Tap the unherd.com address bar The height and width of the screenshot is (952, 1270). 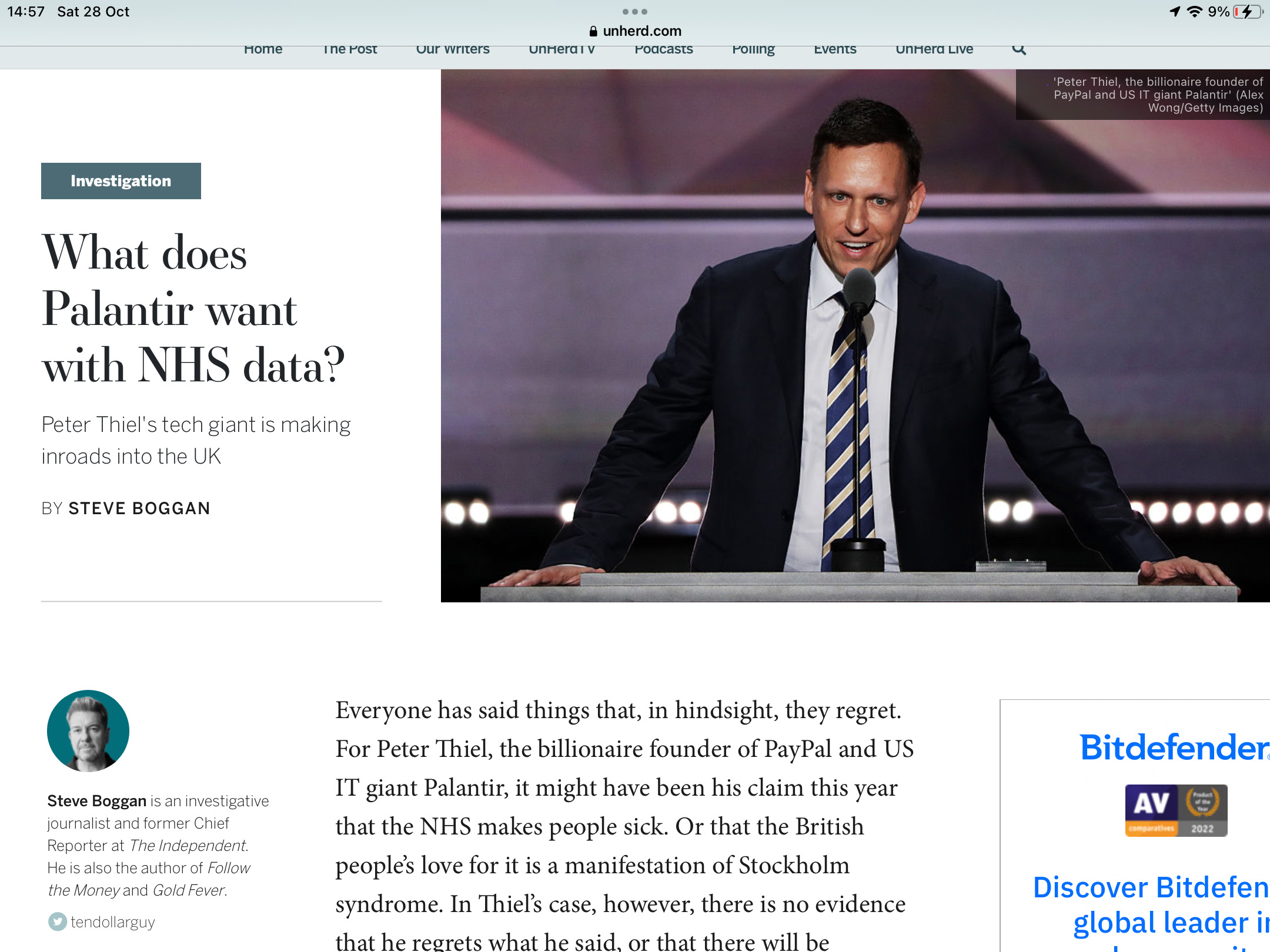(x=635, y=31)
